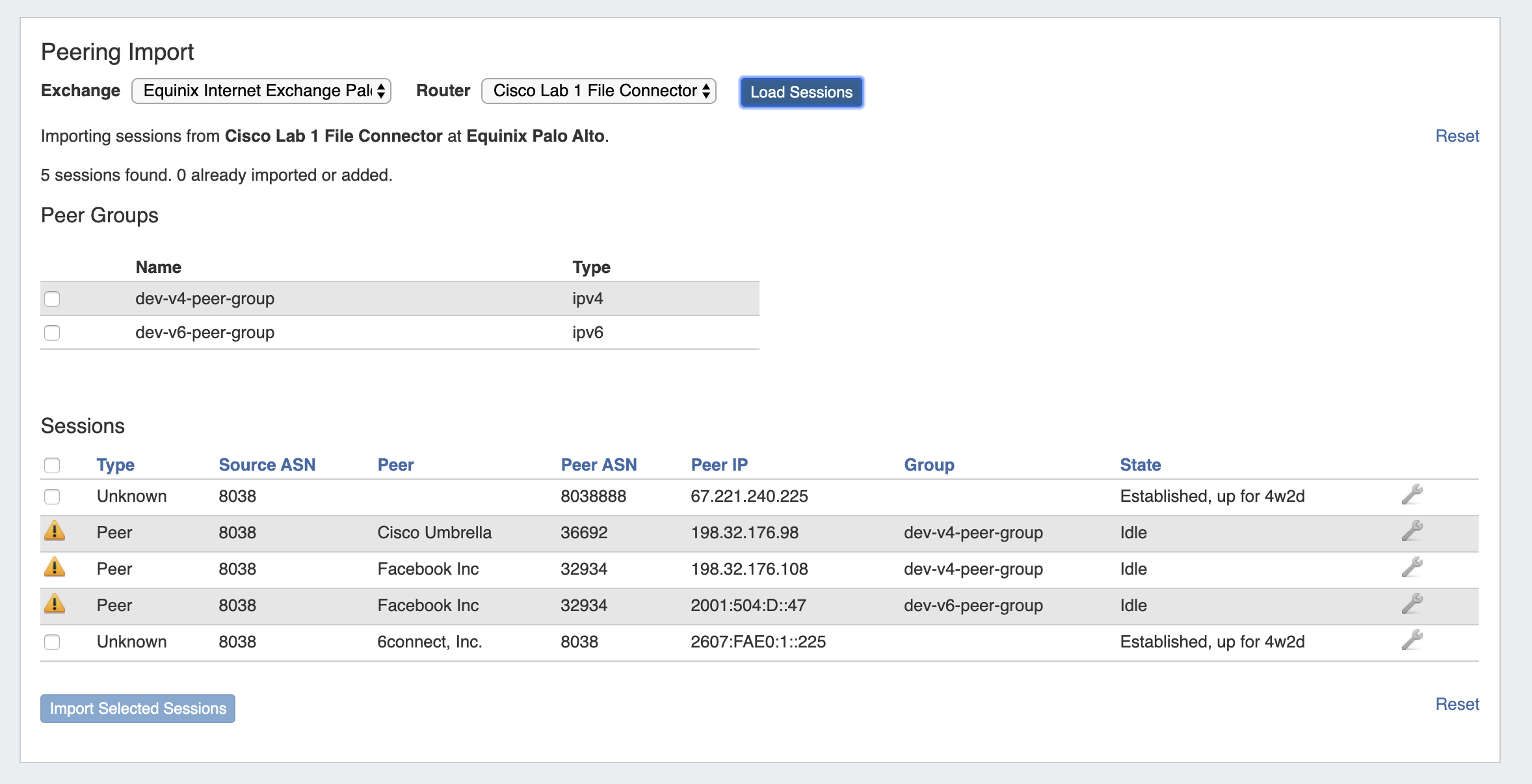1532x784 pixels.
Task: Click warning icon on Cisco Umbrella row
Action: [x=55, y=531]
